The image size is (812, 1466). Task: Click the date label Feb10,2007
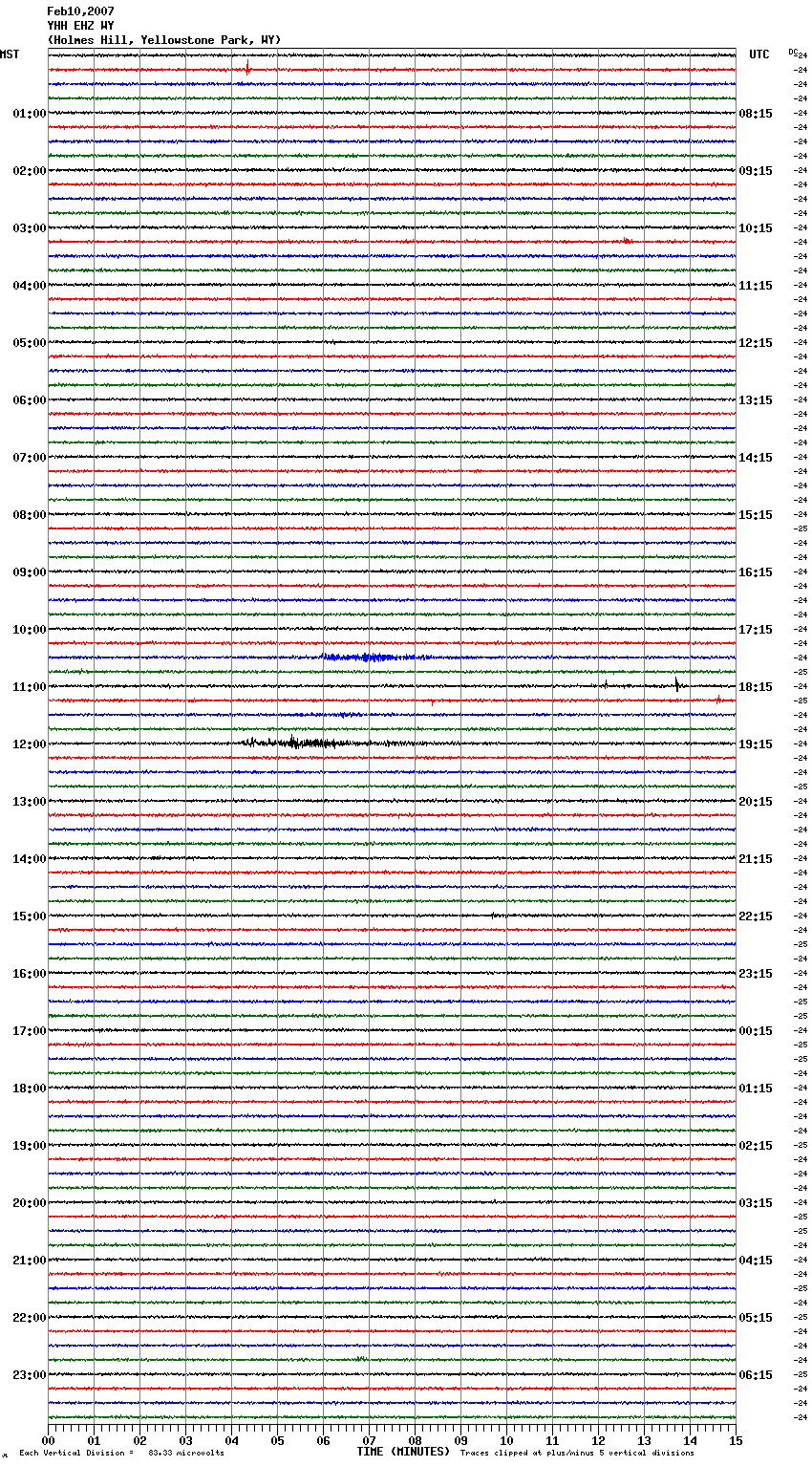[80, 11]
